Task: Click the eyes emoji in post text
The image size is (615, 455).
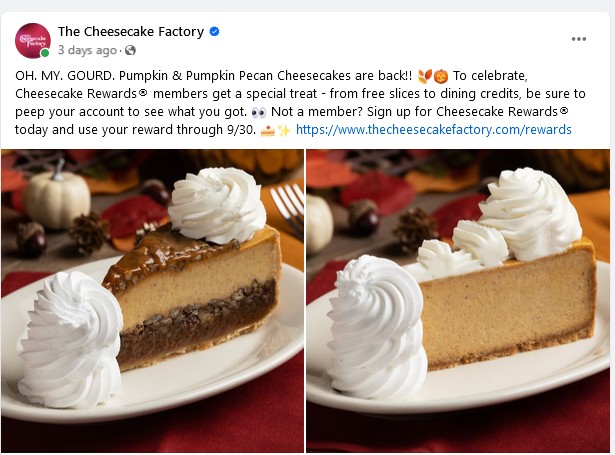Action: click(x=258, y=113)
